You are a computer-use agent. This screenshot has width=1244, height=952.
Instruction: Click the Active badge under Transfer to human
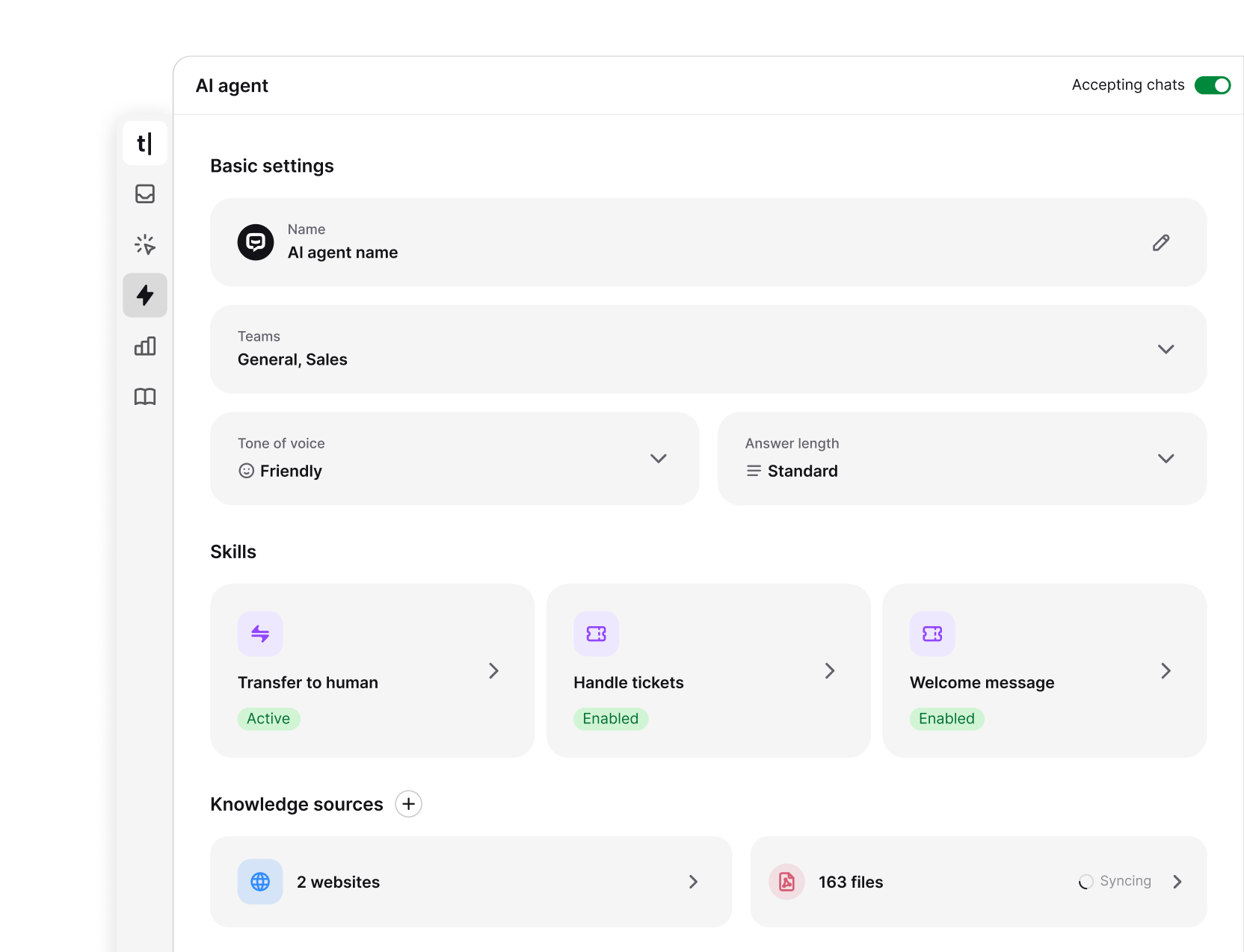(268, 718)
